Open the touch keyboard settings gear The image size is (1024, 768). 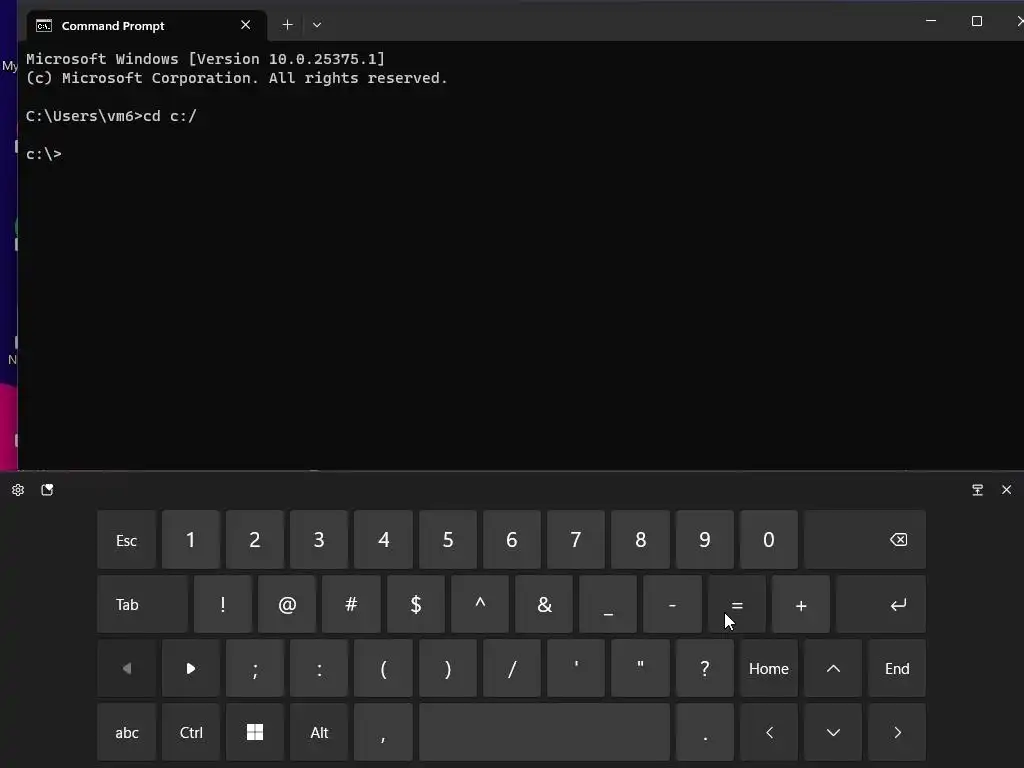coord(18,490)
